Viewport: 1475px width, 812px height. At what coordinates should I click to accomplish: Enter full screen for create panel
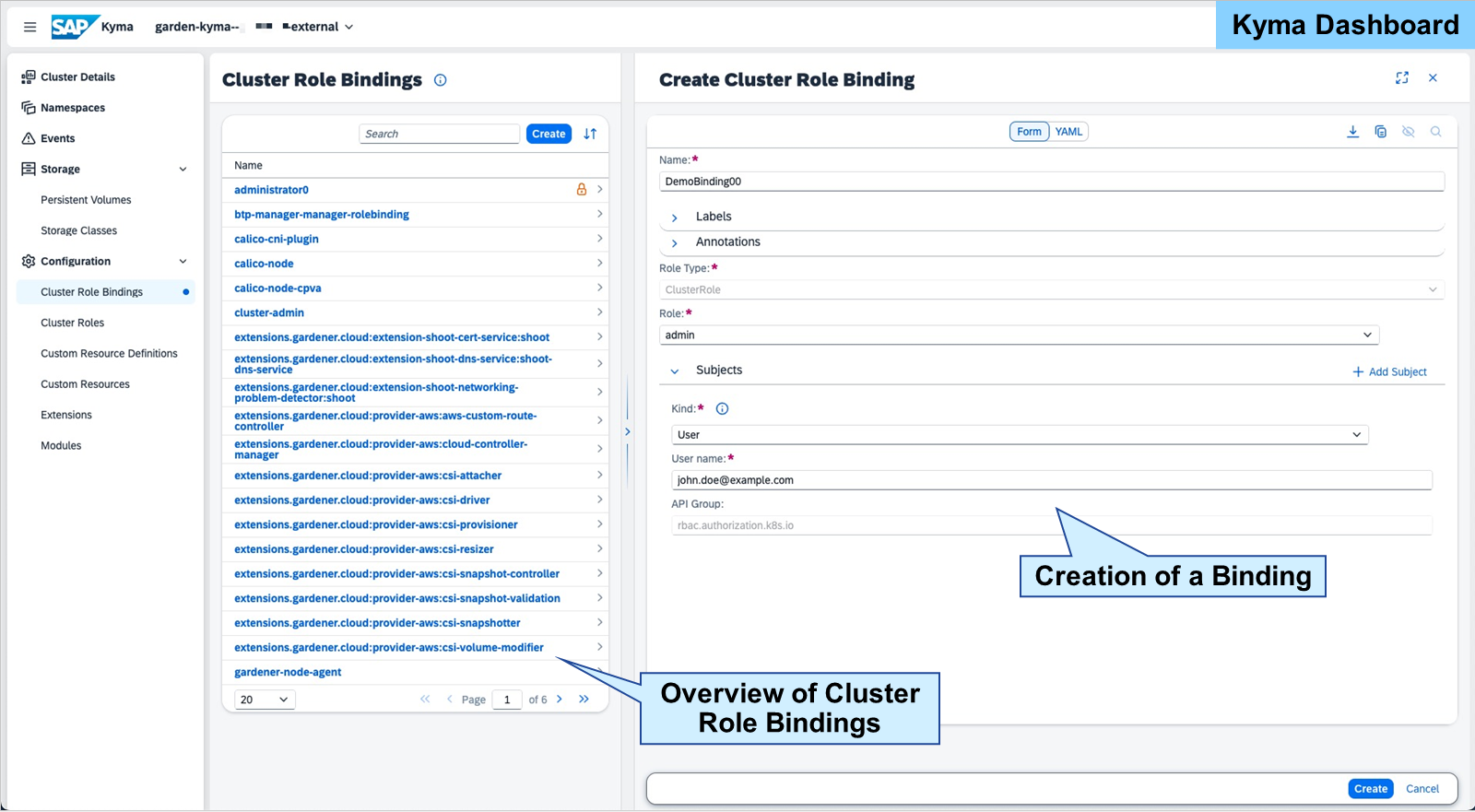[1402, 78]
